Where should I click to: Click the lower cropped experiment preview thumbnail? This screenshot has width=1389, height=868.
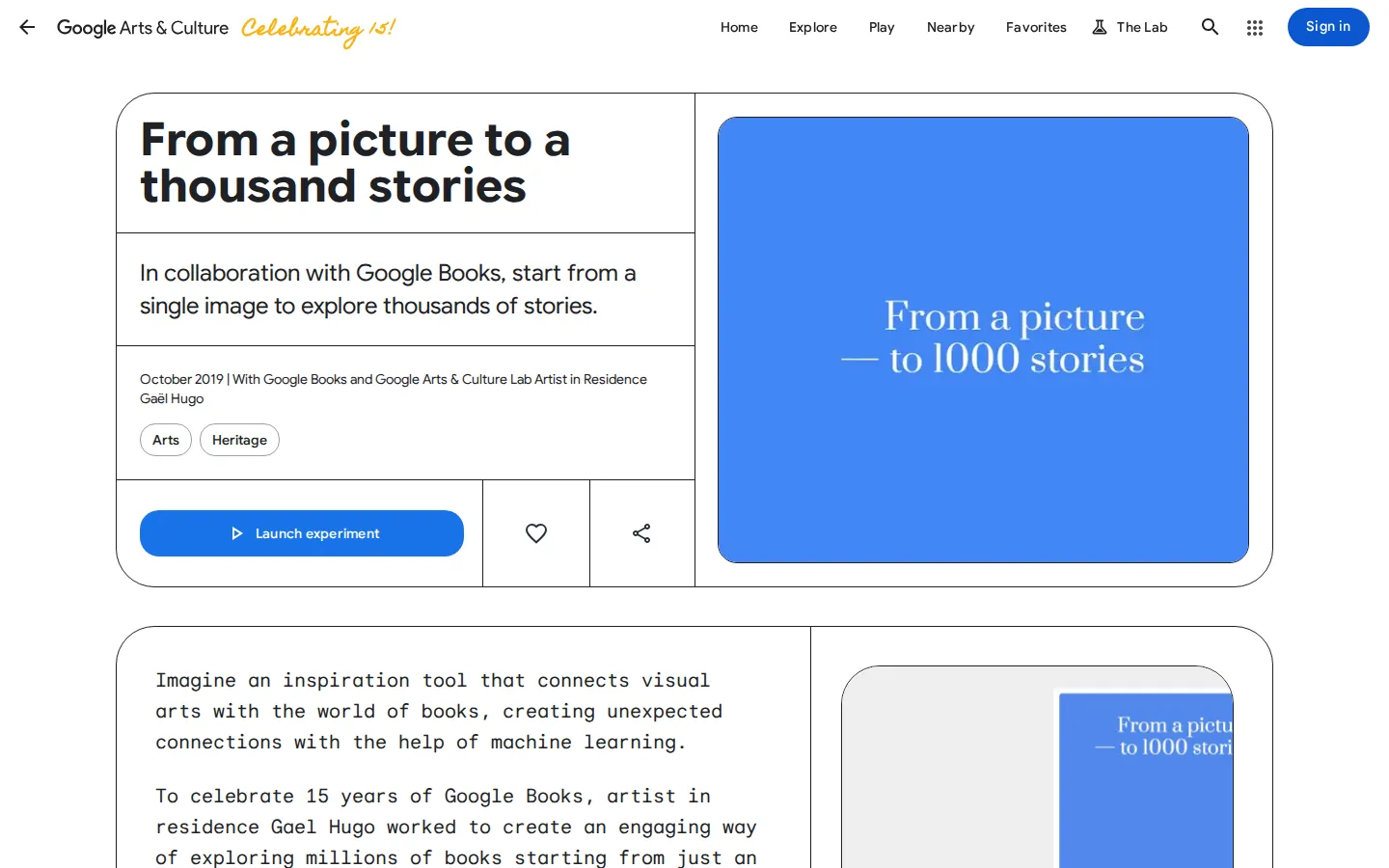(x=1037, y=767)
